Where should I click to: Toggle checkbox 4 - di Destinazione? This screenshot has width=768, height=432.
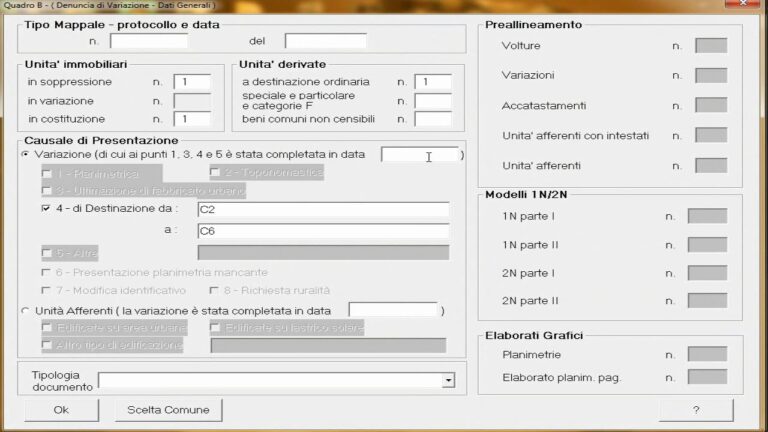(46, 208)
